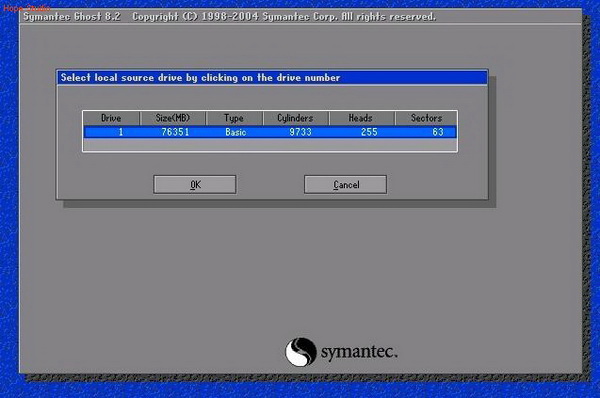
Task: Select drive number 1 in the list
Action: click(121, 132)
